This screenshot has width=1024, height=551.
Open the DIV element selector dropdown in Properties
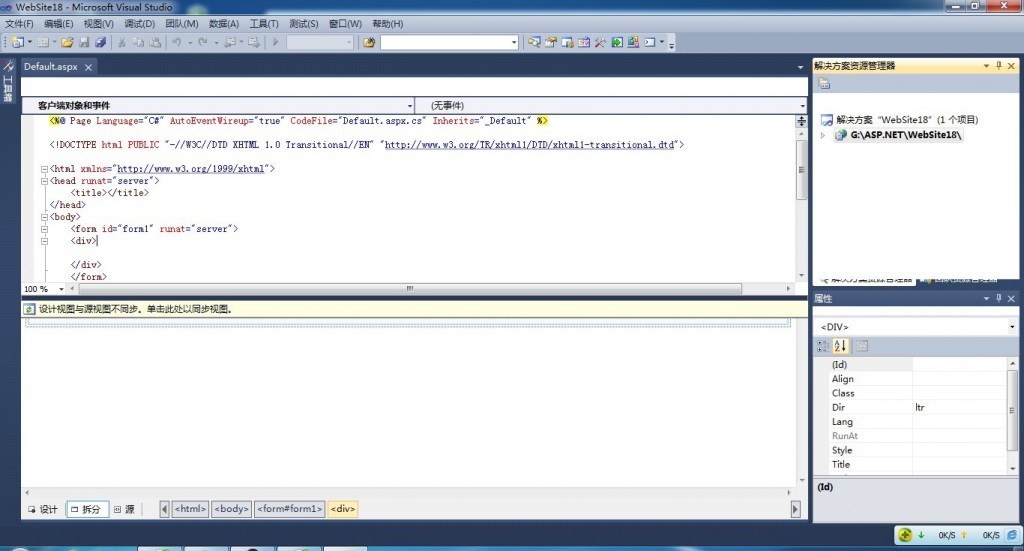pyautogui.click(x=1012, y=327)
